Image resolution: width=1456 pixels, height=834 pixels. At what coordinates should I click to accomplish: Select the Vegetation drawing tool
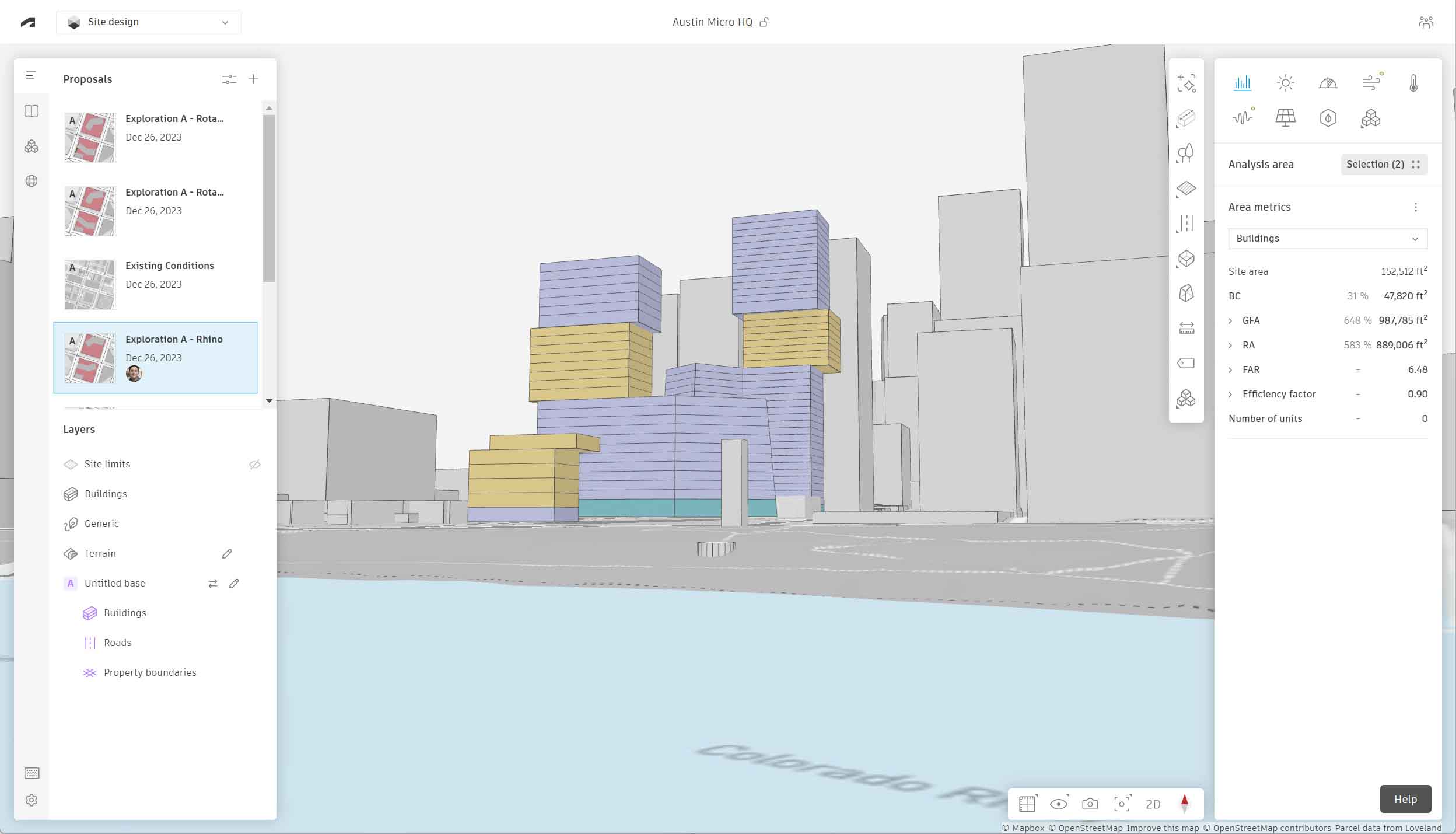pyautogui.click(x=1187, y=153)
